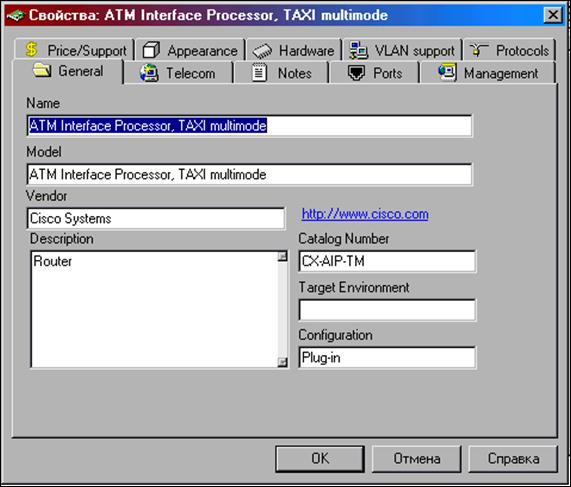Viewport: 571px width, 487px height.
Task: Click inside the Name input field
Action: coord(249,126)
